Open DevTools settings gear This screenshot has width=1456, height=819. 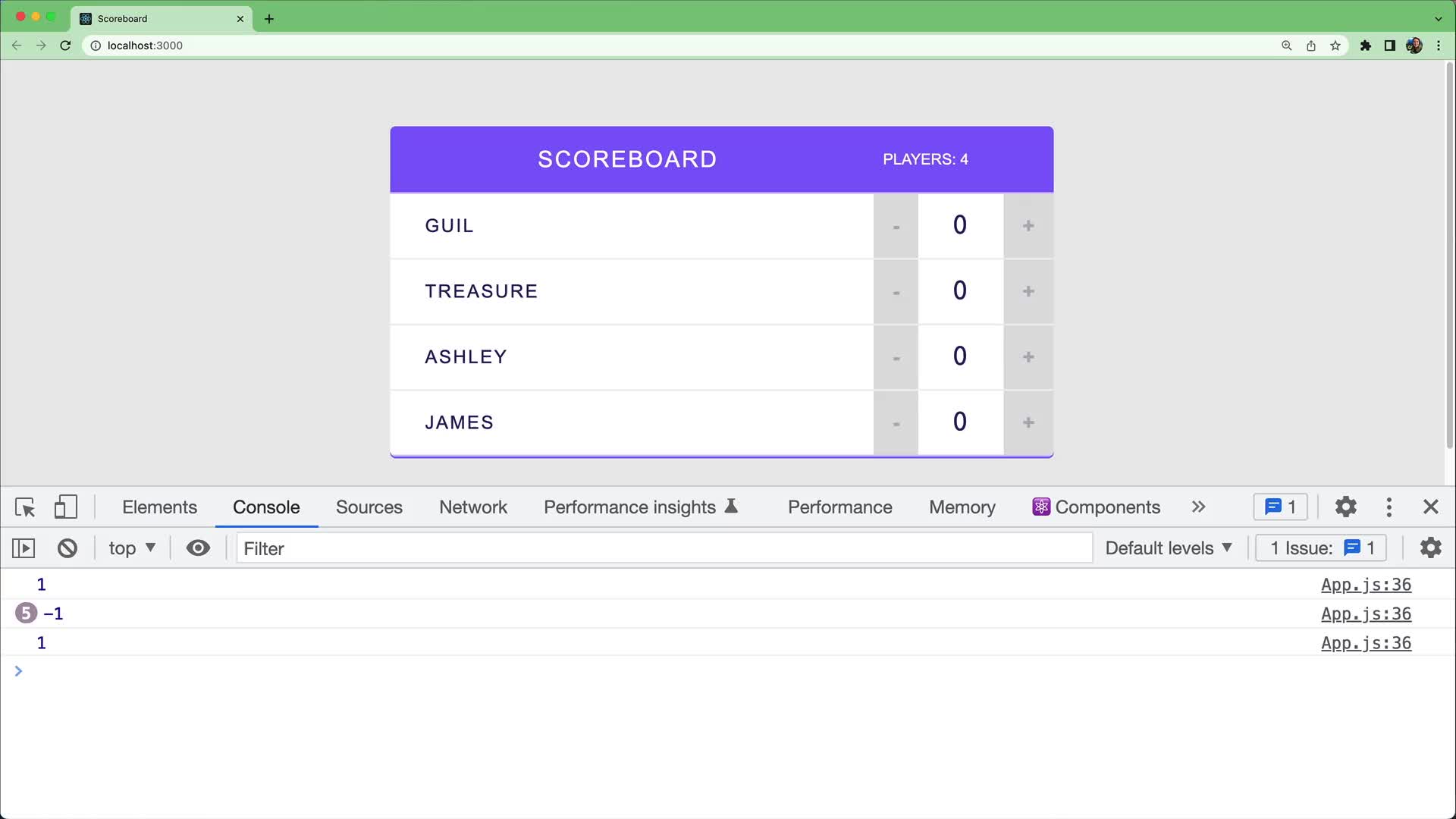coord(1346,507)
